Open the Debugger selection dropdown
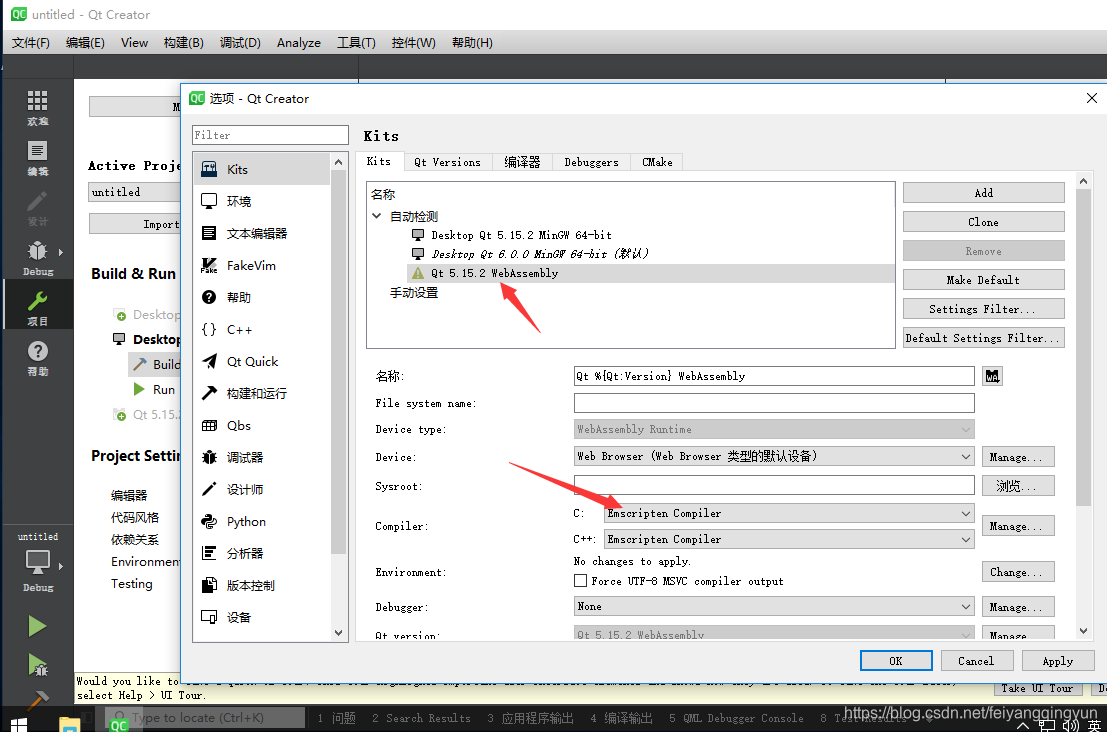 (774, 606)
